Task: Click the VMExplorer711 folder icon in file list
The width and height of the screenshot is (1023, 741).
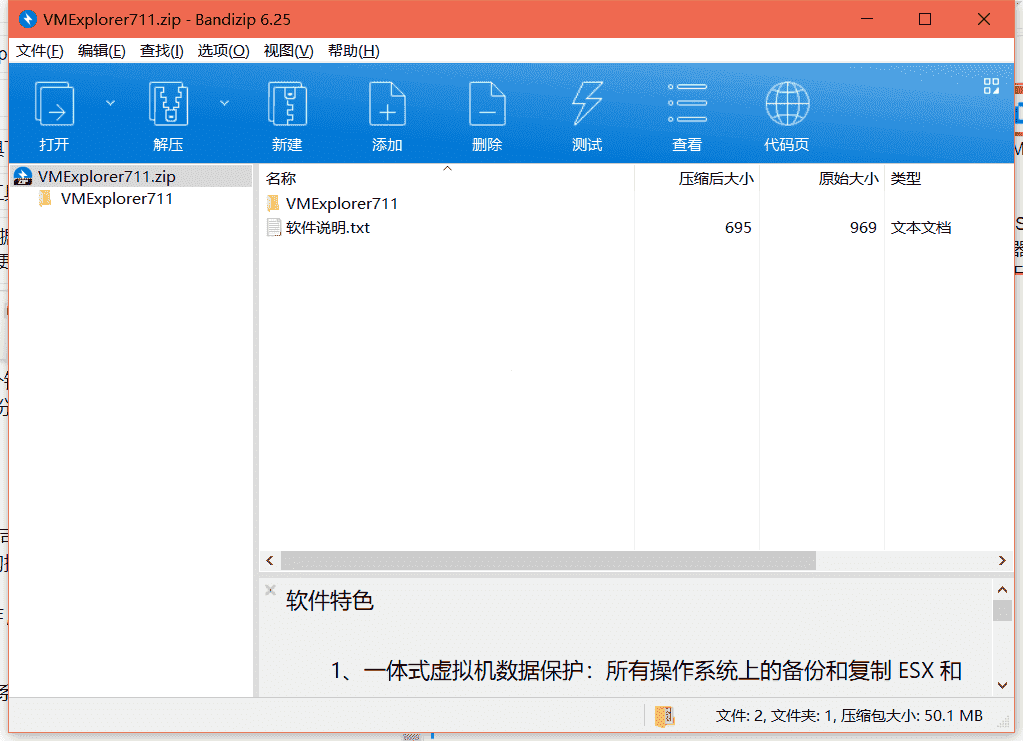Action: pos(273,204)
